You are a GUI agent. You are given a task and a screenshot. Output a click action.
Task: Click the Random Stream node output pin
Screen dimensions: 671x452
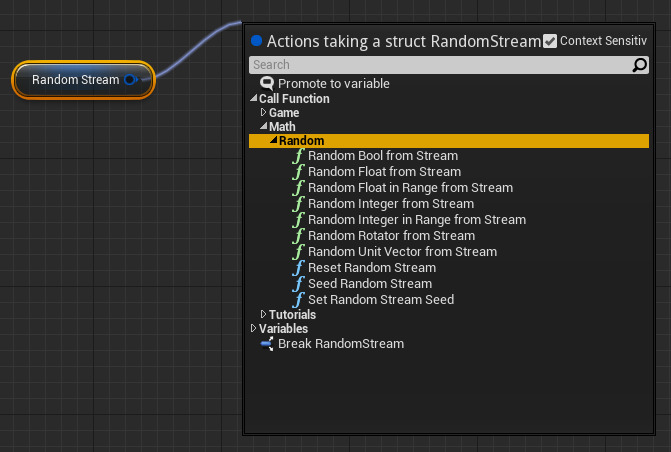(x=130, y=80)
